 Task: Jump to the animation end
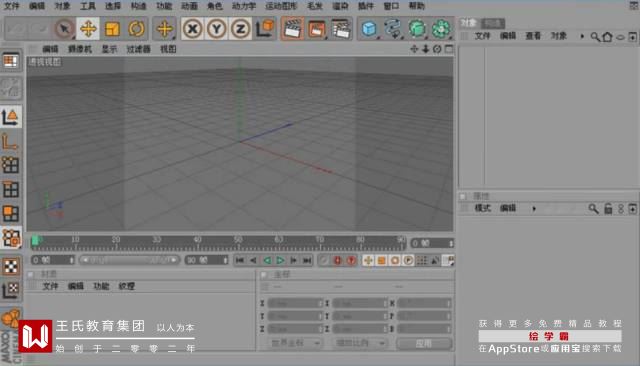point(307,260)
